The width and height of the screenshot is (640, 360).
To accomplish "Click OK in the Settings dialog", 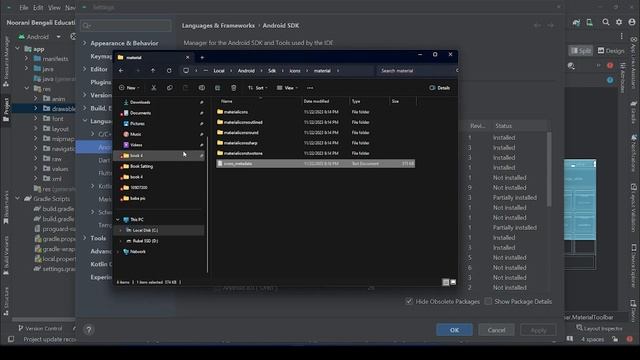I will pyautogui.click(x=454, y=330).
